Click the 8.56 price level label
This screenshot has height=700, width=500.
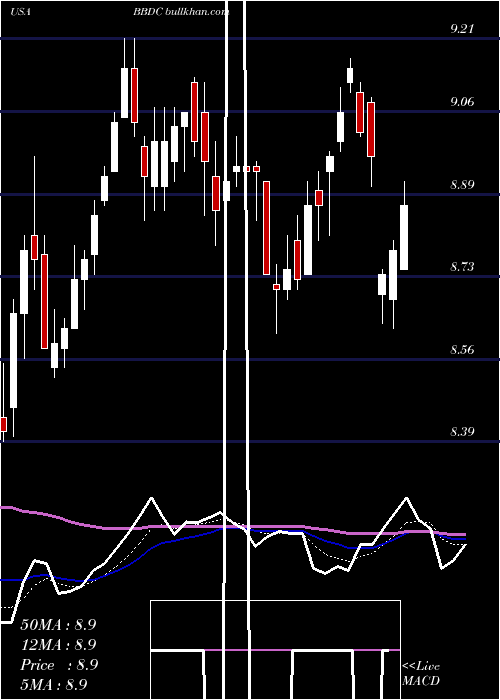tap(462, 350)
